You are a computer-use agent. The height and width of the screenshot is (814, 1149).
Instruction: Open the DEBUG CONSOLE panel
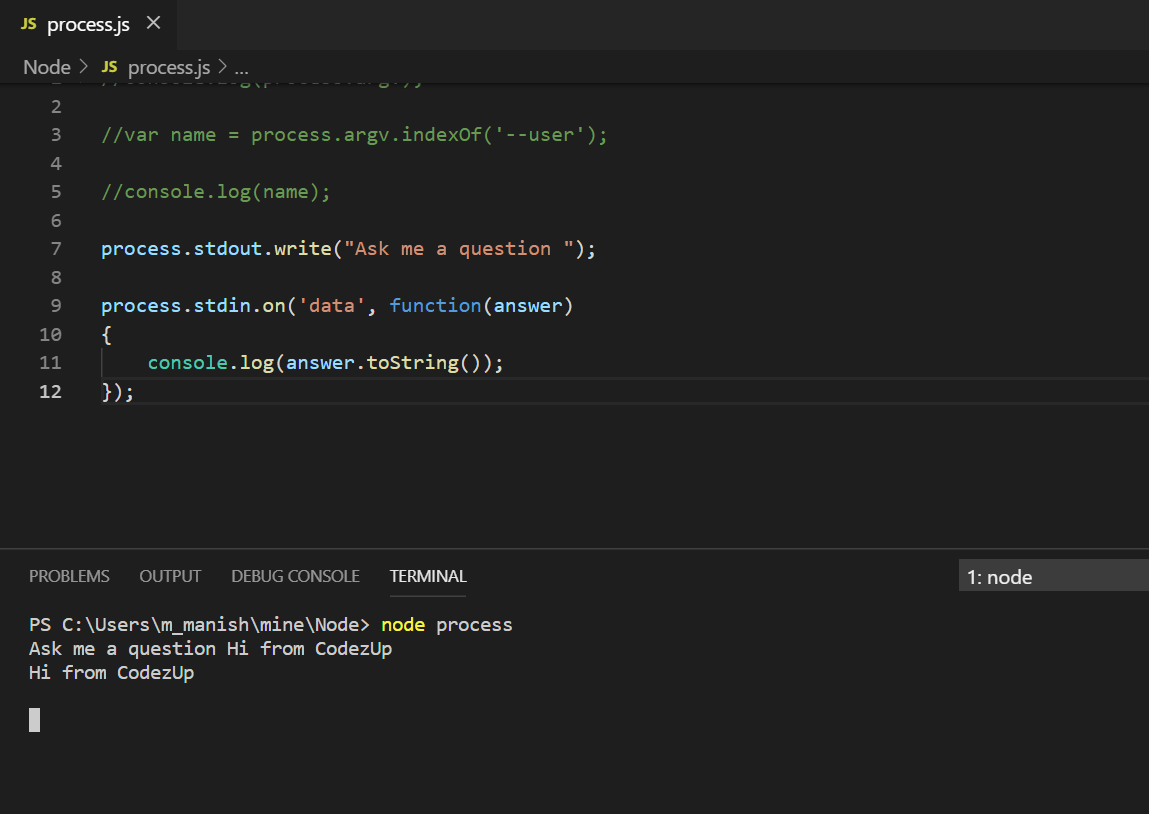[295, 576]
